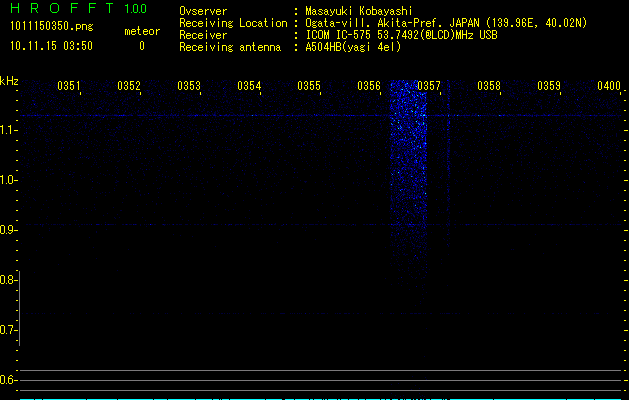This screenshot has width=629, height=400.
Task: Click the meteor count value 0
Action: point(142,46)
